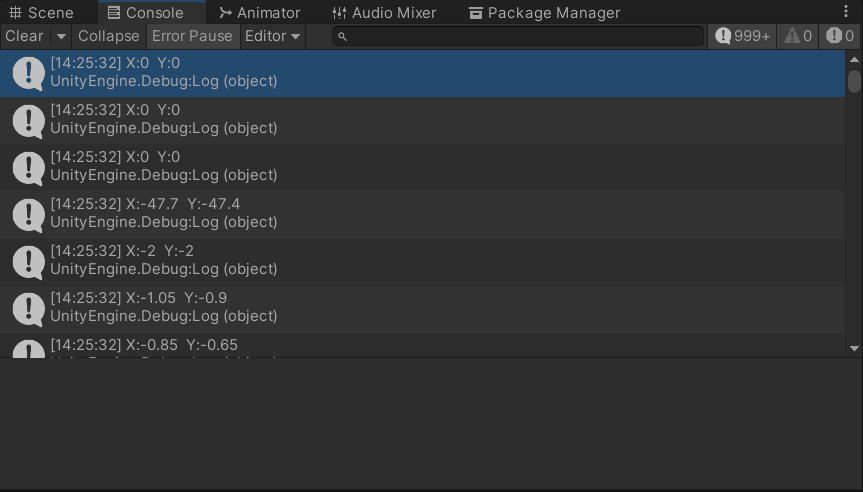Switch to the Scene tab
The image size is (863, 492).
coord(41,13)
